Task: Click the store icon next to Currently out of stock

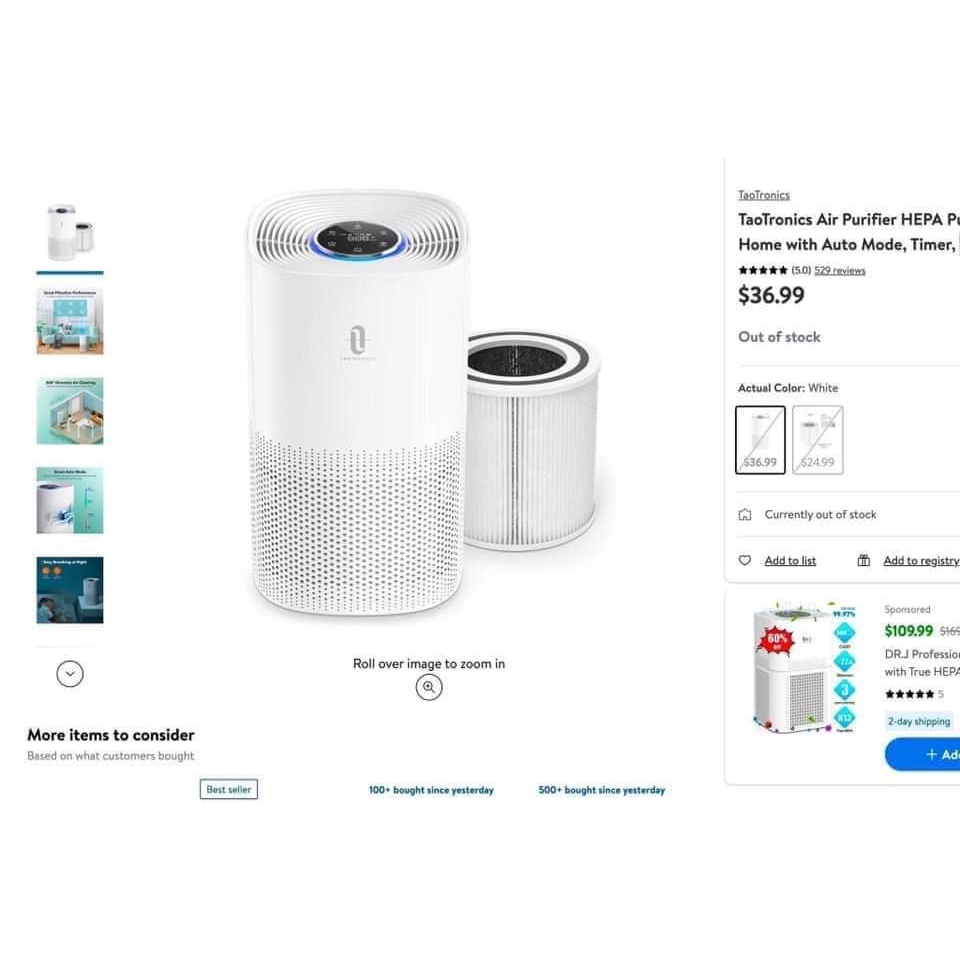Action: tap(744, 514)
